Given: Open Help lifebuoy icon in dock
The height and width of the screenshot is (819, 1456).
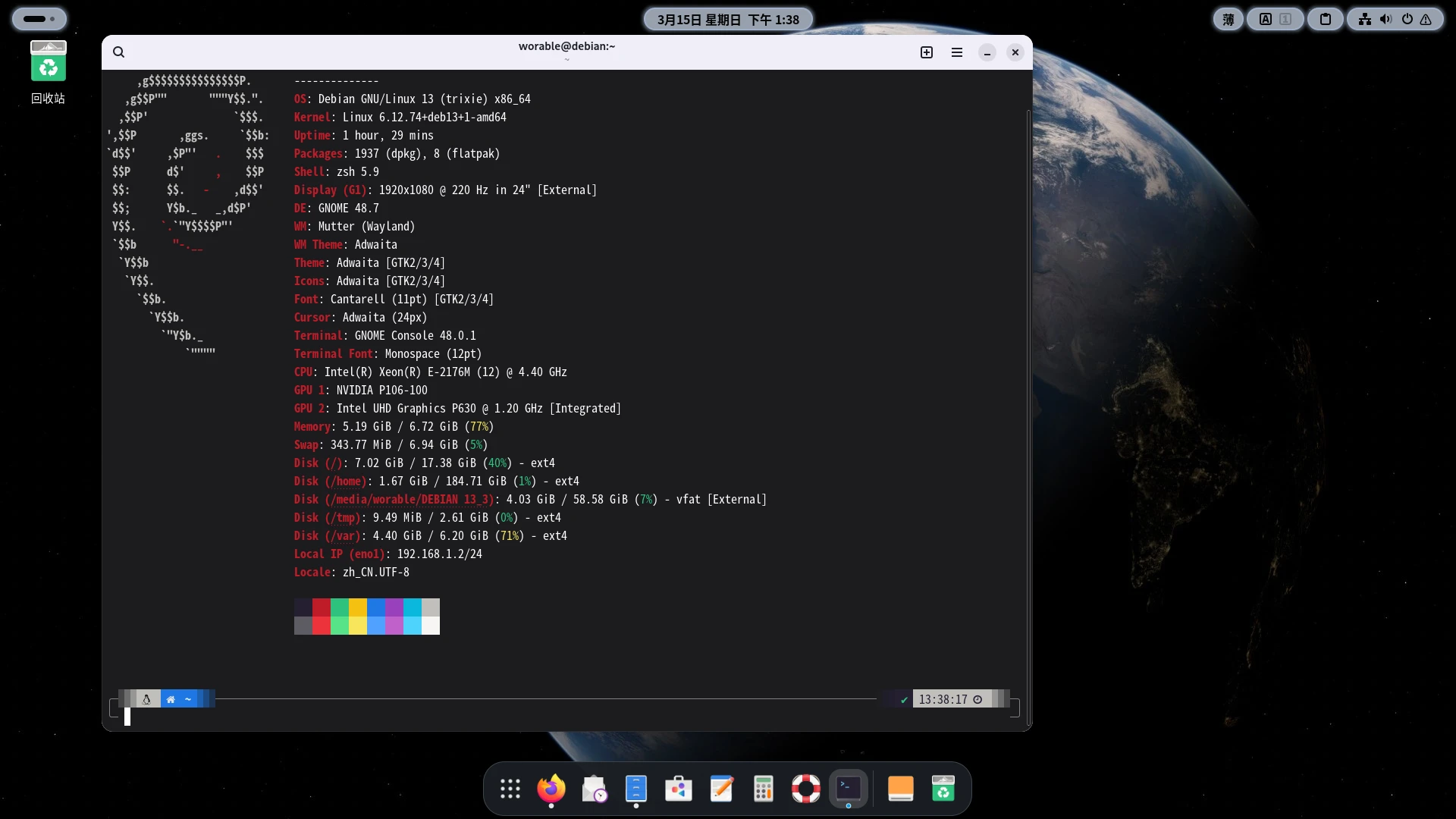Looking at the screenshot, I should click(805, 789).
